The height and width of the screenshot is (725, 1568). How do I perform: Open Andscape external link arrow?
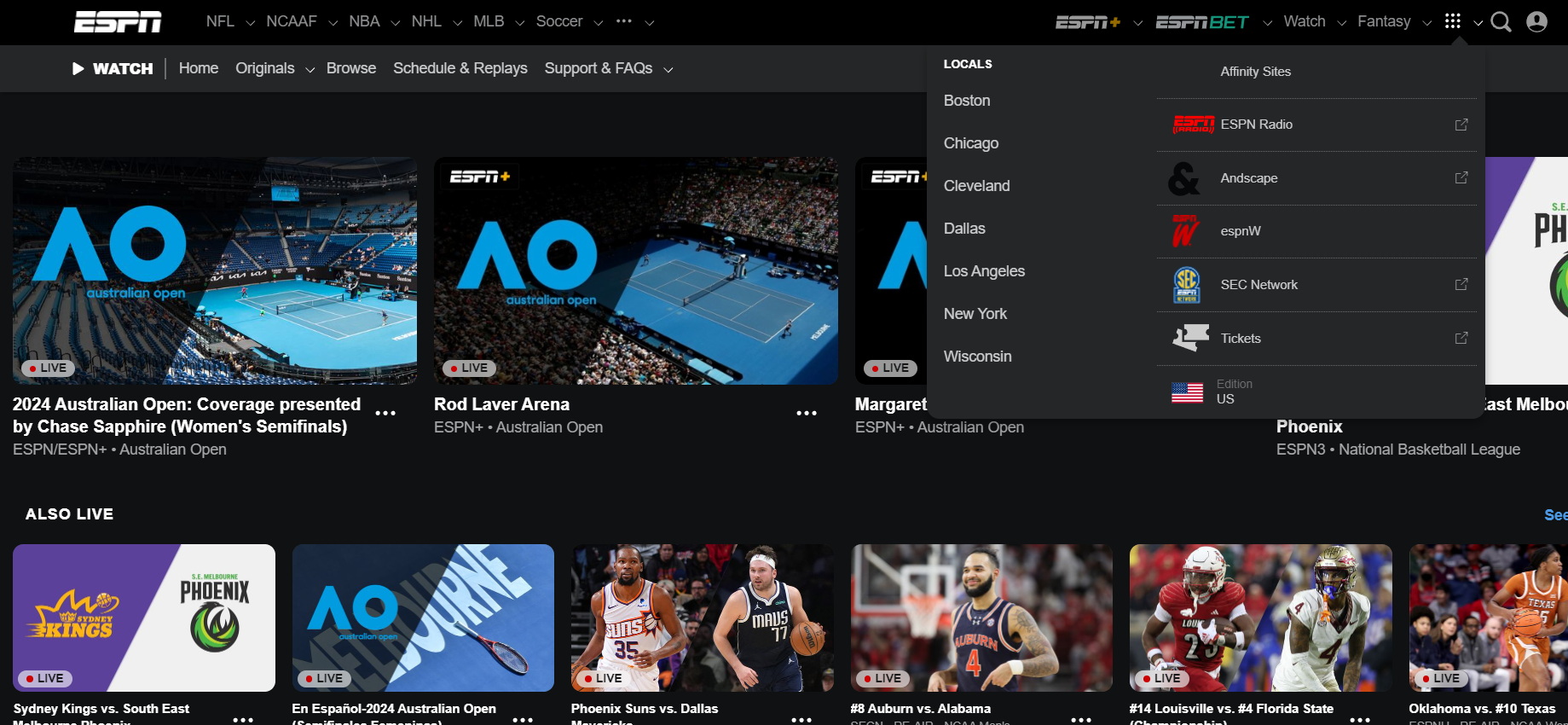click(1461, 177)
